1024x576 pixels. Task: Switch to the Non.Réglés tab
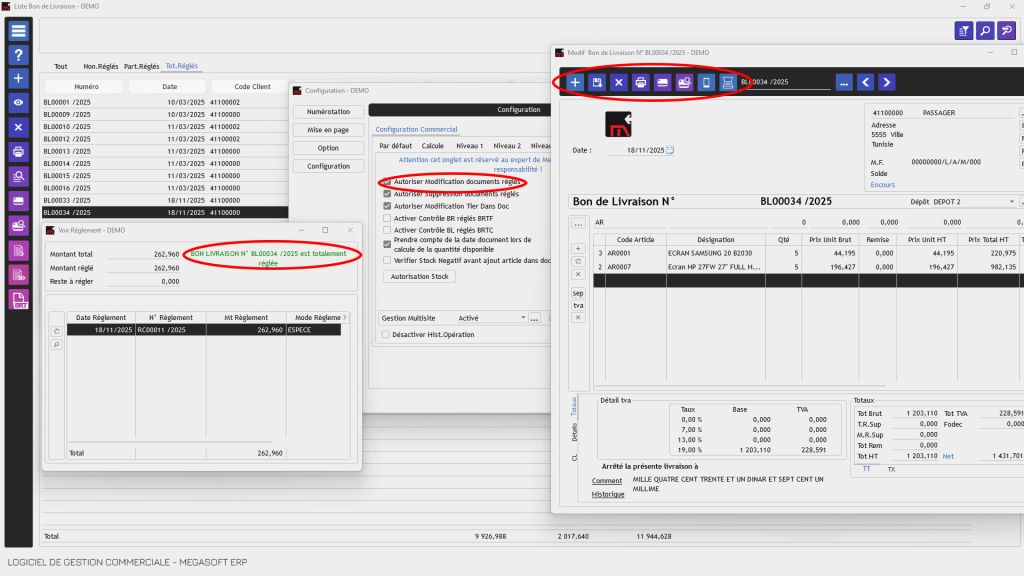[101, 66]
